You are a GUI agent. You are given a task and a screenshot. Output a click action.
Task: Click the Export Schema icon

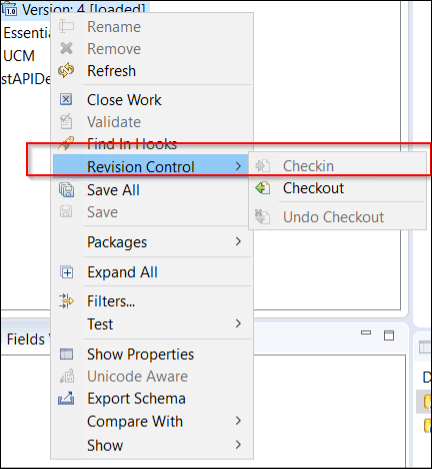click(x=66, y=398)
